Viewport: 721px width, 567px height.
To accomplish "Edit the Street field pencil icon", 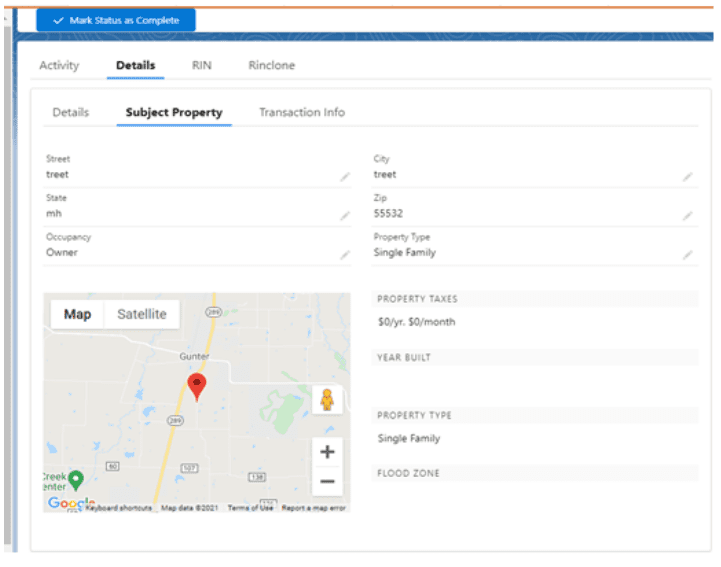I will 345,177.
